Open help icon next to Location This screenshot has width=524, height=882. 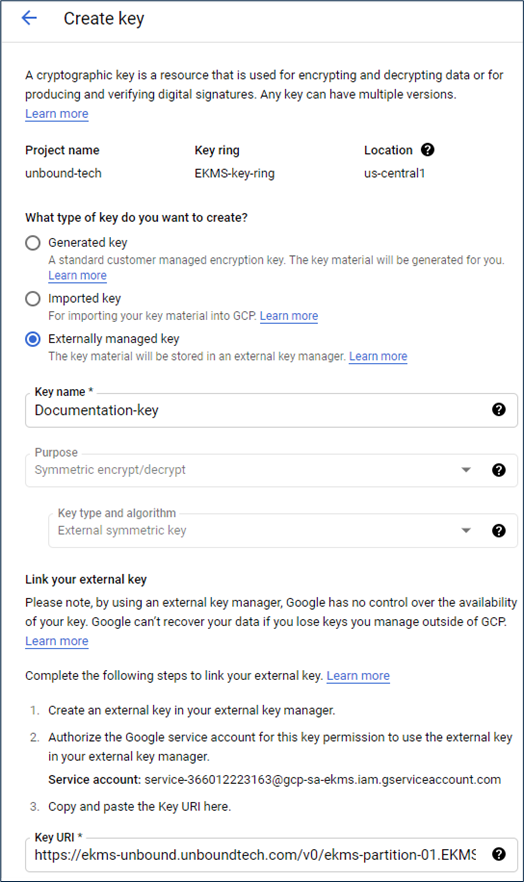click(427, 150)
